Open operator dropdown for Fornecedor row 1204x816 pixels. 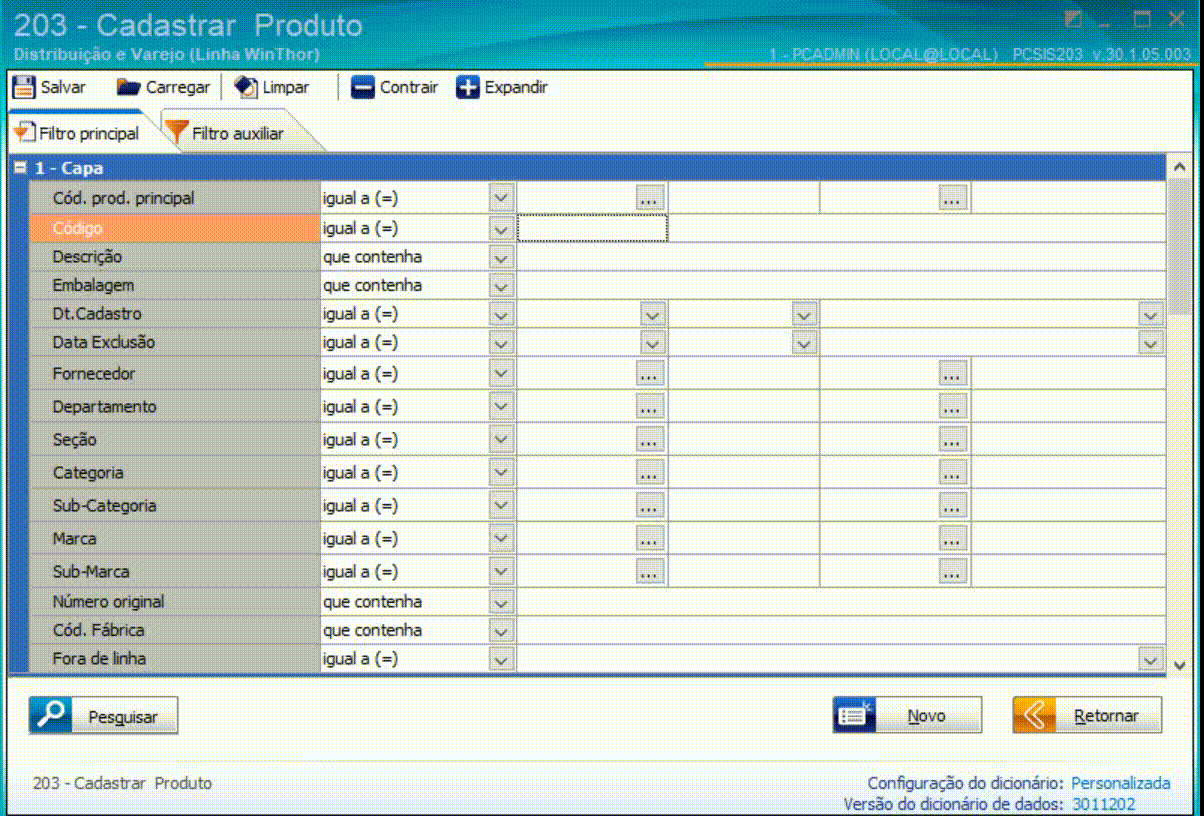pyautogui.click(x=501, y=374)
